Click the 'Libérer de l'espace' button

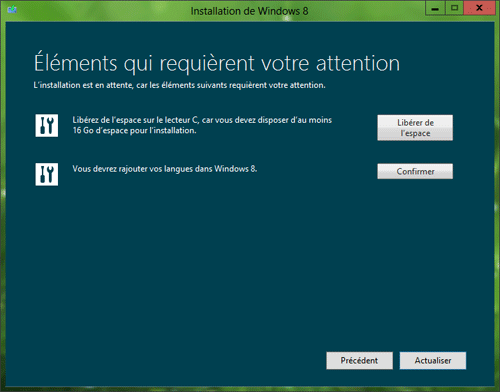[415, 128]
